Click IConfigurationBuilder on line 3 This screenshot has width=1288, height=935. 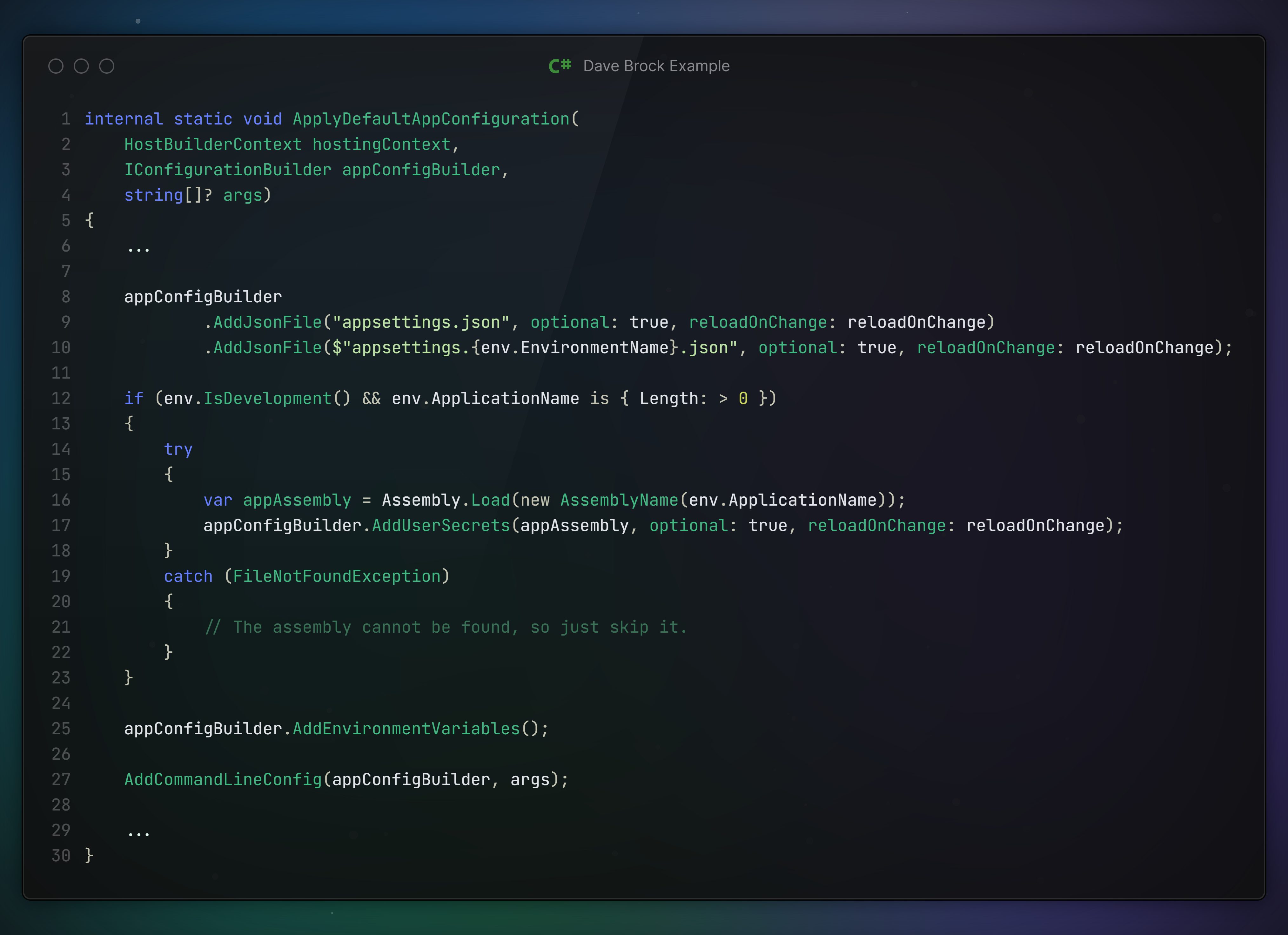(x=228, y=170)
